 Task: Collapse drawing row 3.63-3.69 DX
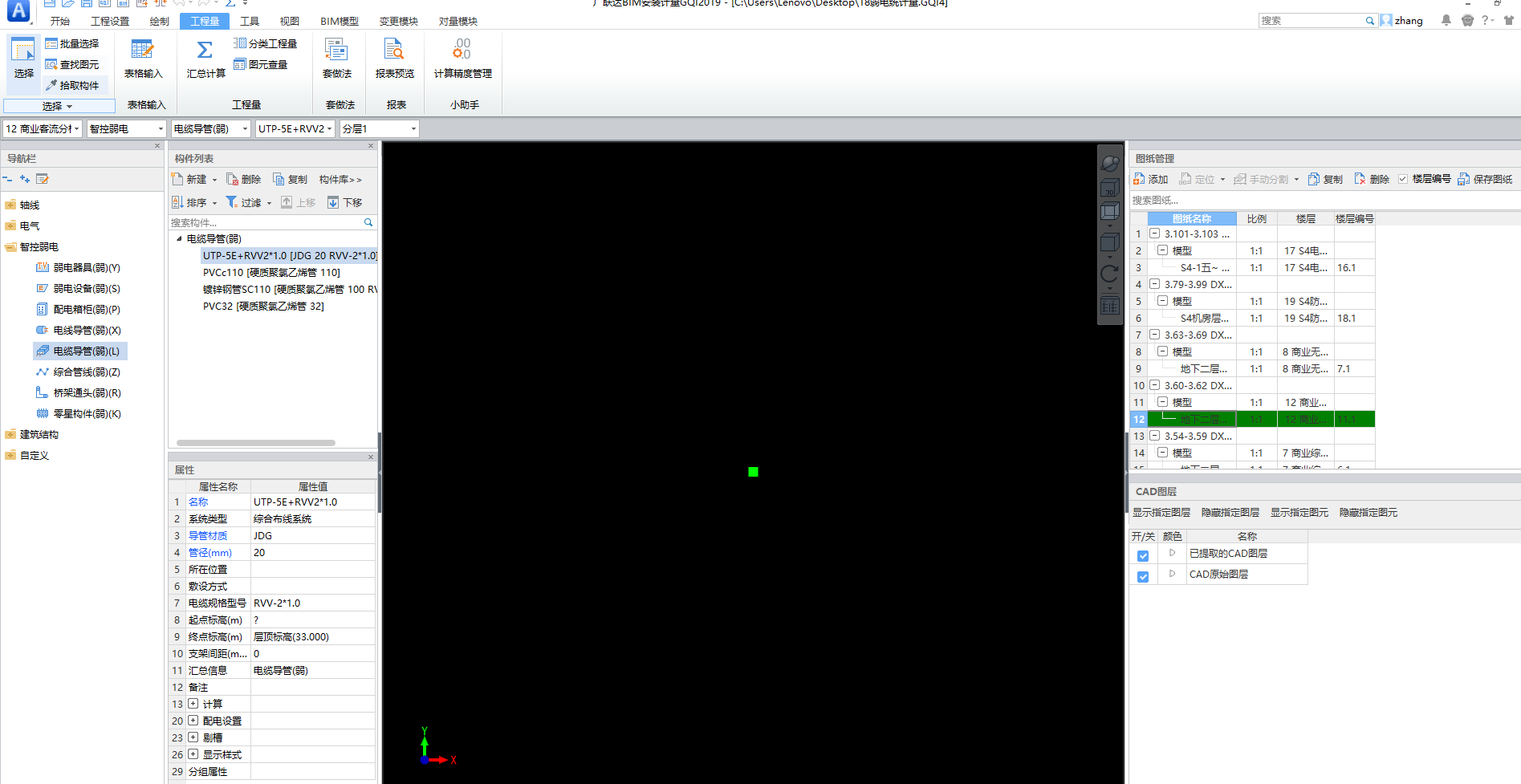(x=1154, y=335)
